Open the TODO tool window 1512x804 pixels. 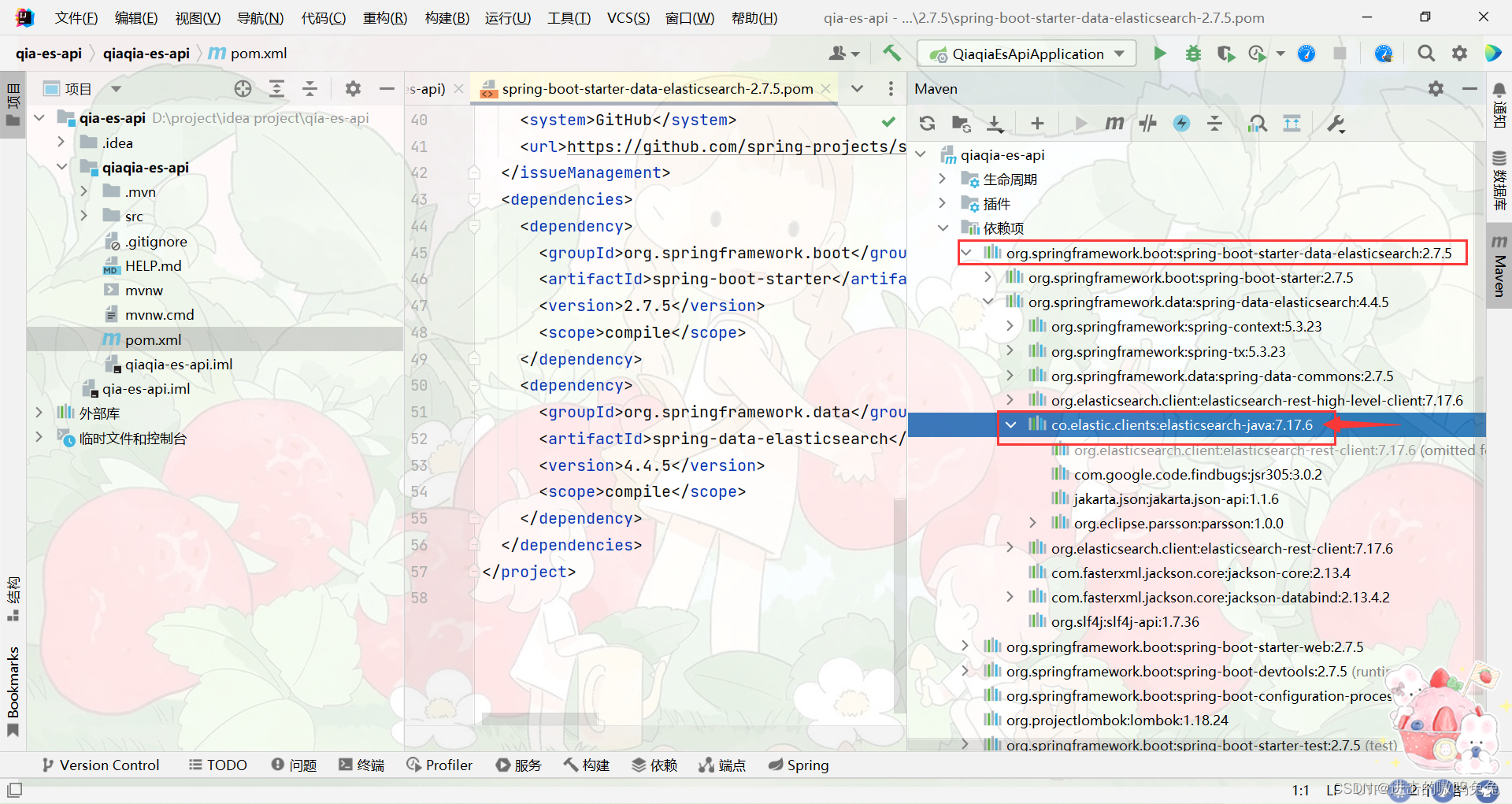(218, 765)
